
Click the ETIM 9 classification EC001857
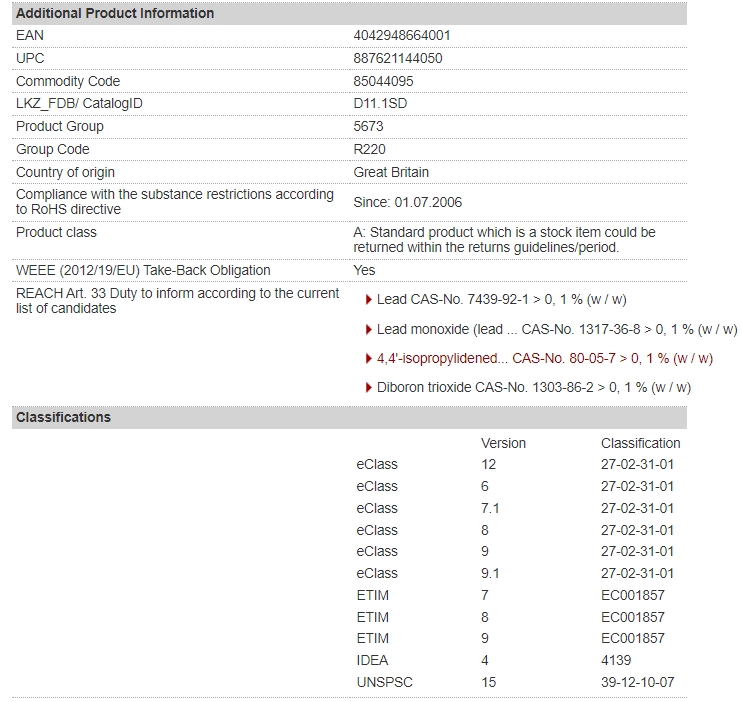click(633, 638)
